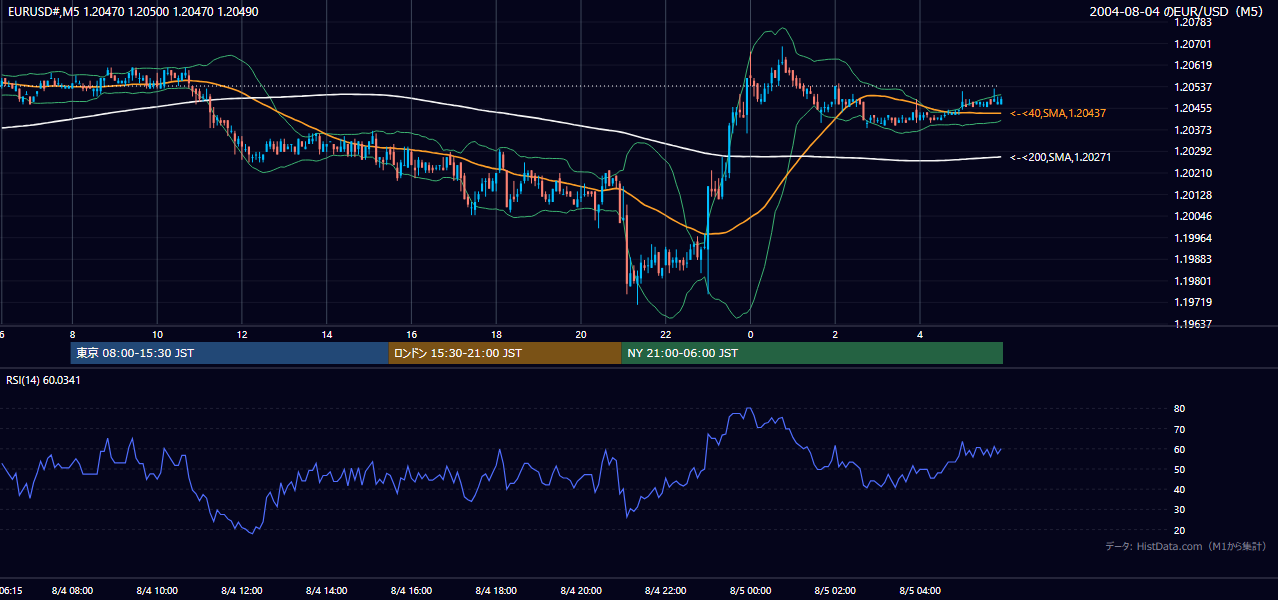This screenshot has width=1278, height=600.
Task: Click the 8/4 14:00 time axis label
Action: [327, 590]
